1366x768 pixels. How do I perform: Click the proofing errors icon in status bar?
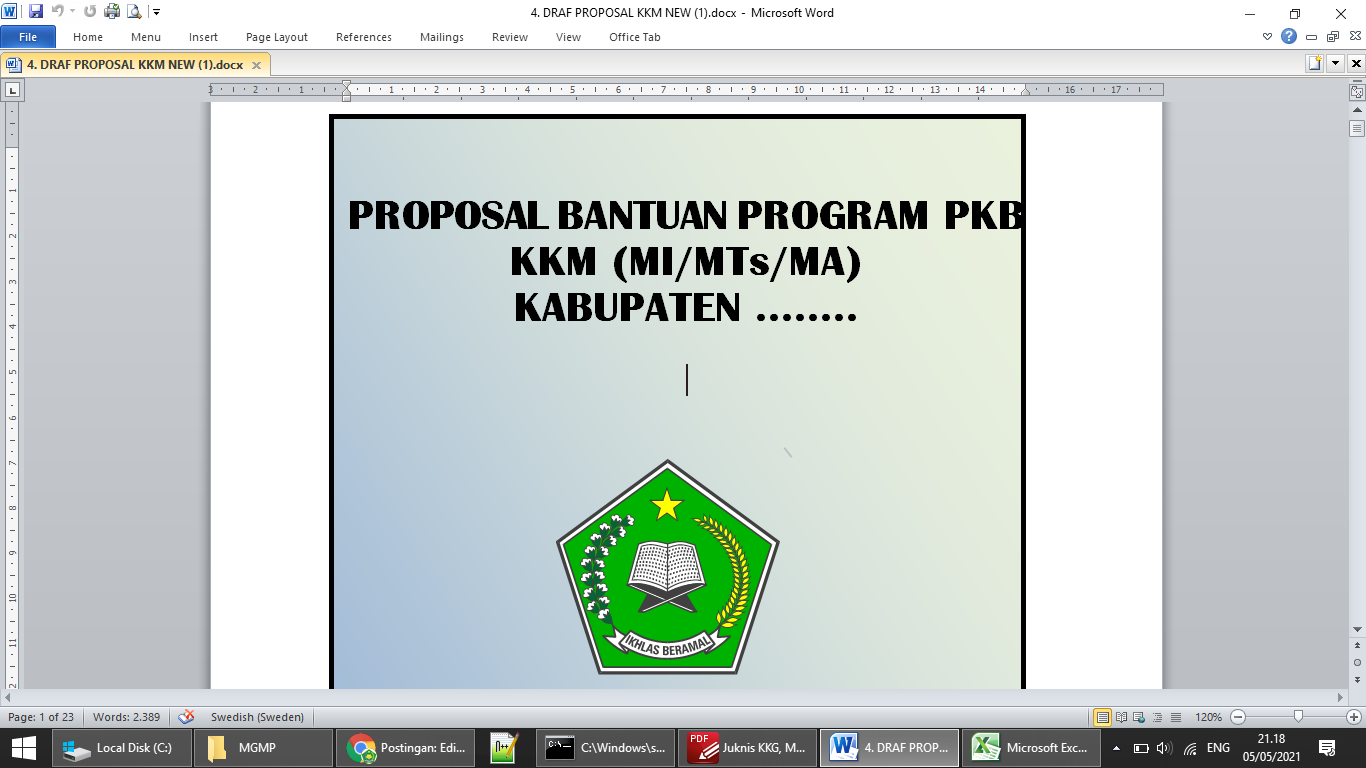[186, 717]
